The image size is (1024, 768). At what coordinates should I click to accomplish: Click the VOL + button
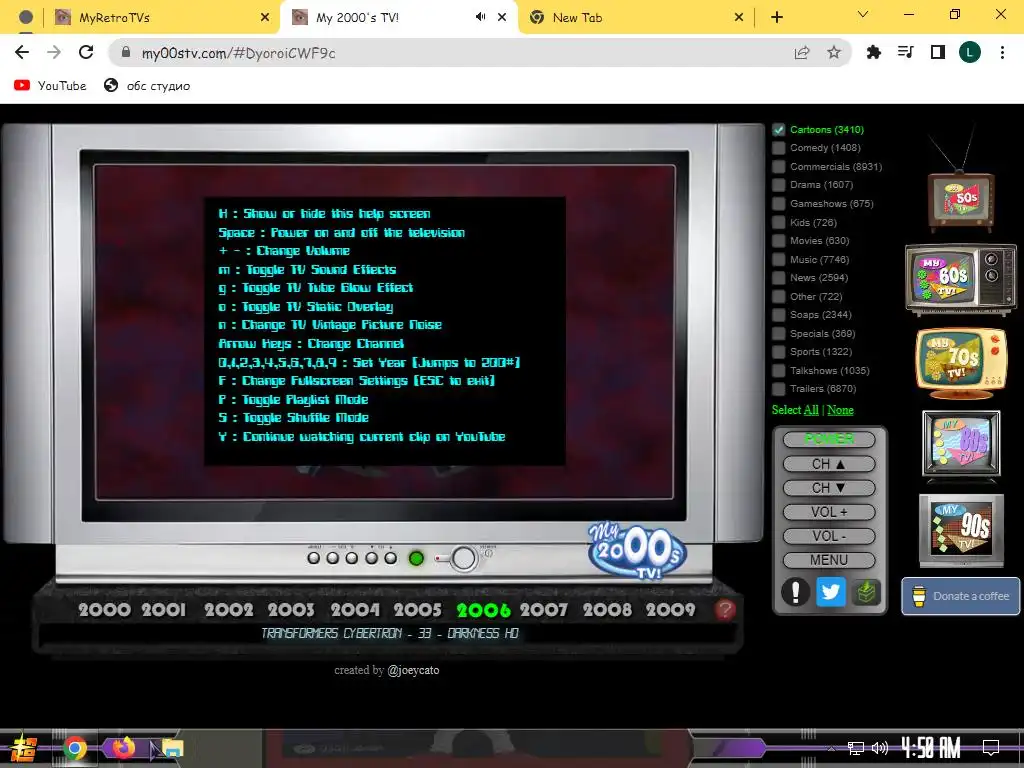[x=829, y=512]
